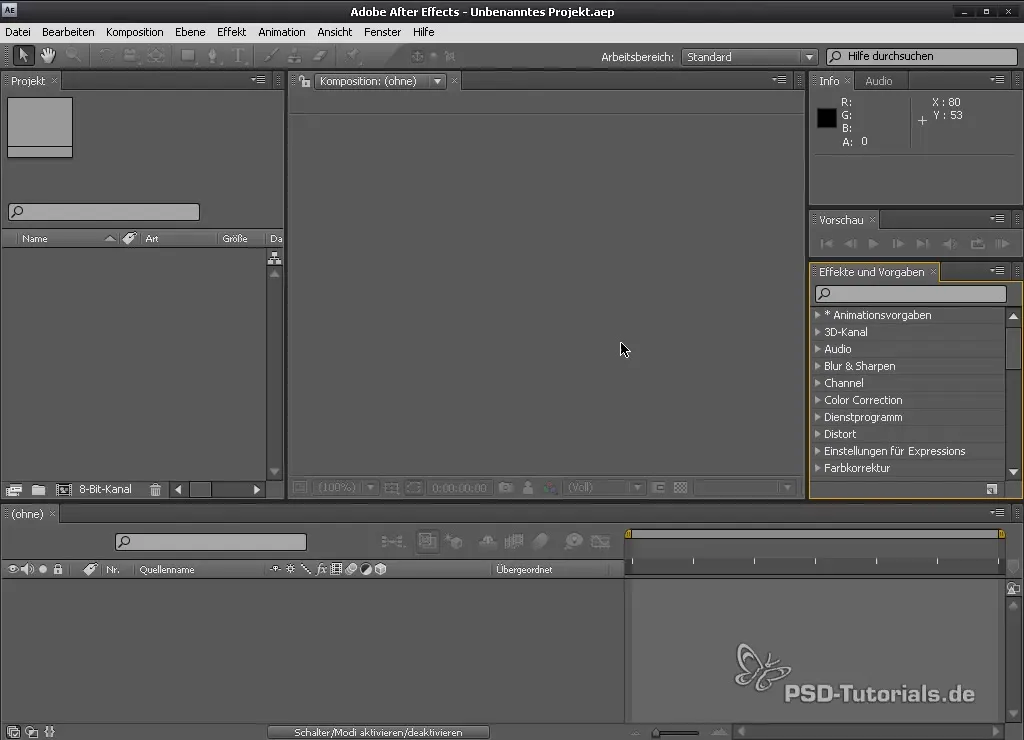
Task: Expand the Distort effects category
Action: [818, 434]
